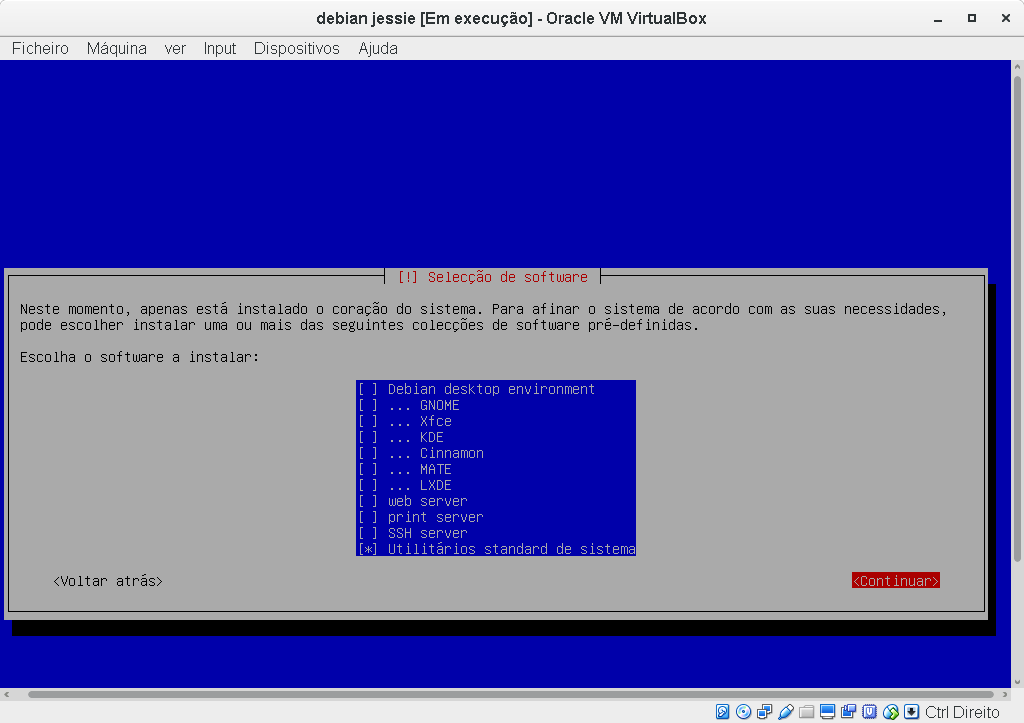
Task: Click the Continuar button
Action: click(895, 581)
